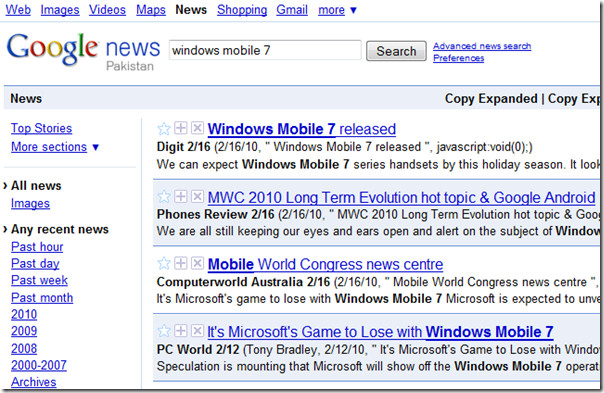Select the News tab in top navigation
This screenshot has height=393, width=604.
coord(191,10)
